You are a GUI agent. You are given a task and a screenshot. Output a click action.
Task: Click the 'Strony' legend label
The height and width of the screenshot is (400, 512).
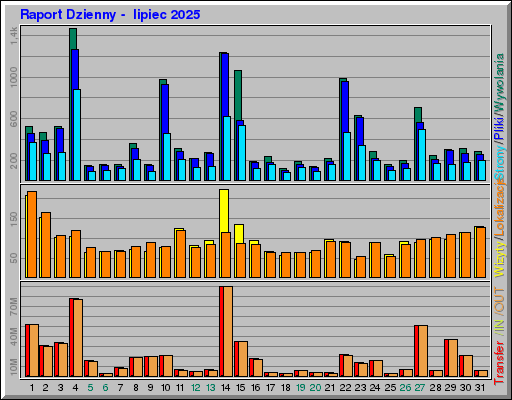coord(500,162)
